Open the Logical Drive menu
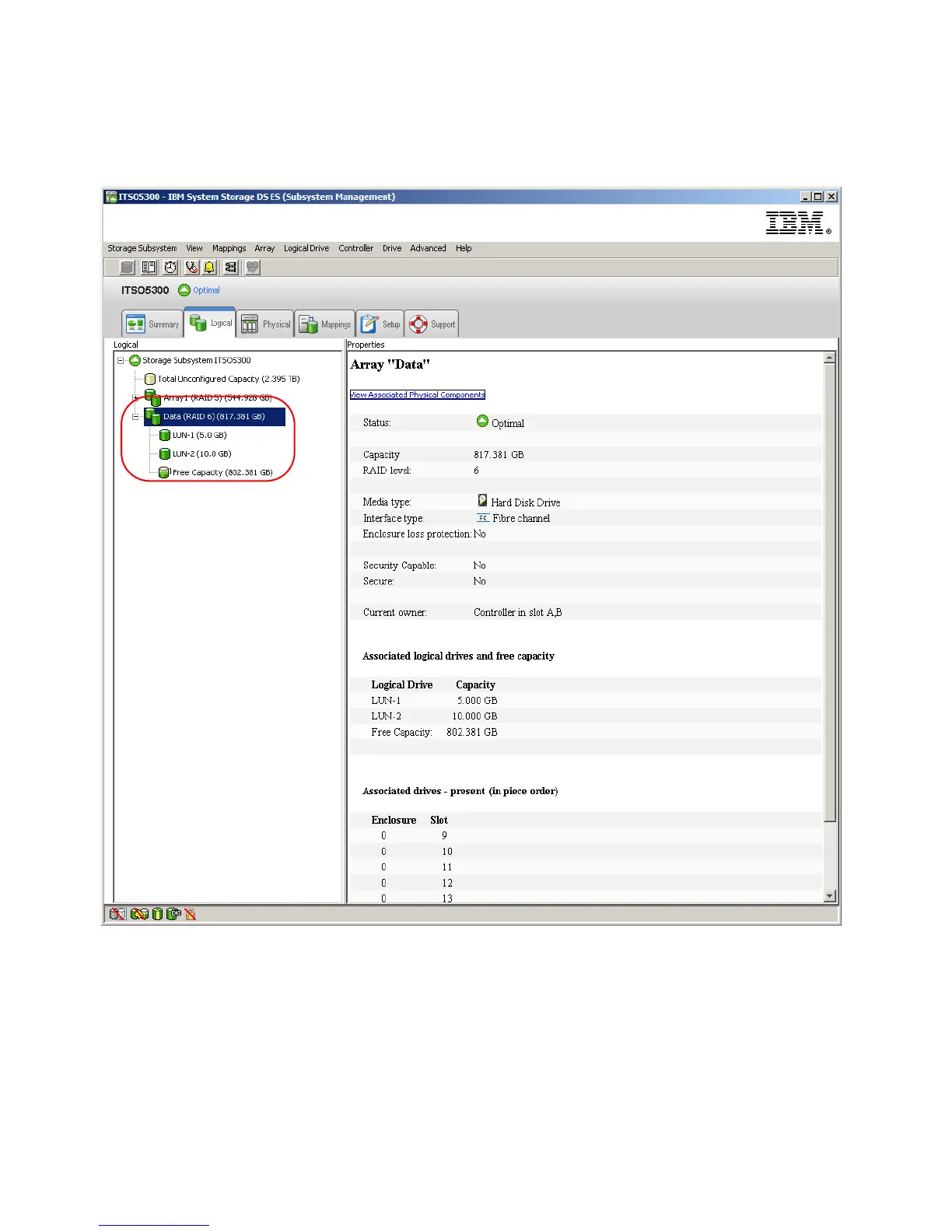 point(306,248)
